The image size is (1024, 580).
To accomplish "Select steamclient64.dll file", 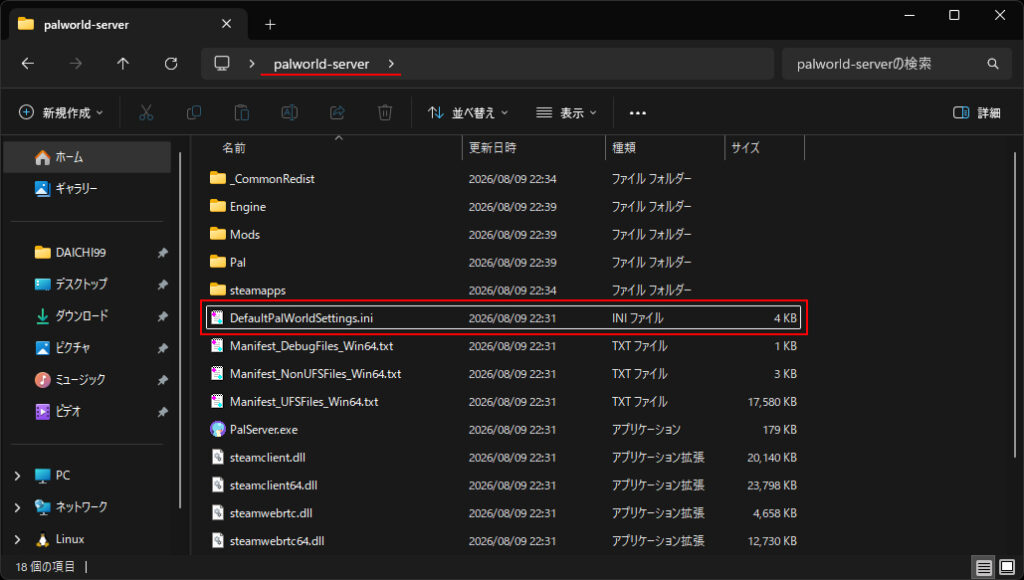I will (504, 485).
